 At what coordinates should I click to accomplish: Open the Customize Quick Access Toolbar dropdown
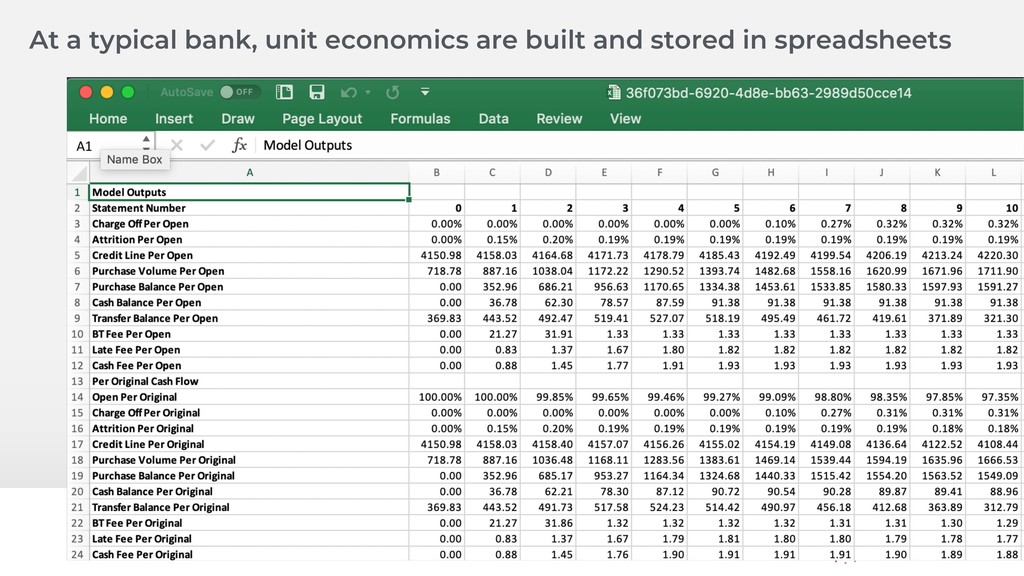point(425,93)
